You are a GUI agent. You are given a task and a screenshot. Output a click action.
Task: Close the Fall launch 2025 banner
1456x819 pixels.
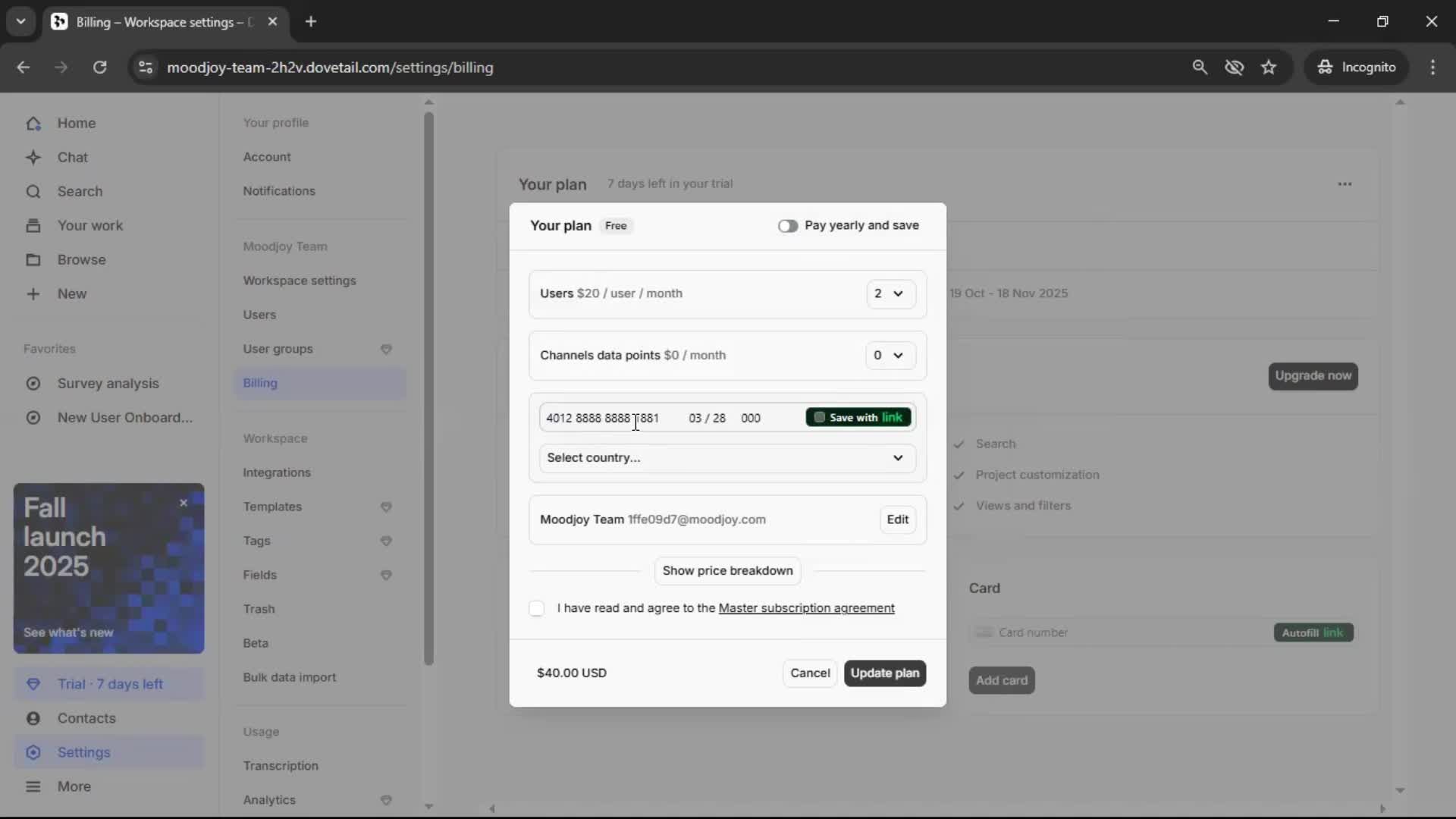click(184, 503)
